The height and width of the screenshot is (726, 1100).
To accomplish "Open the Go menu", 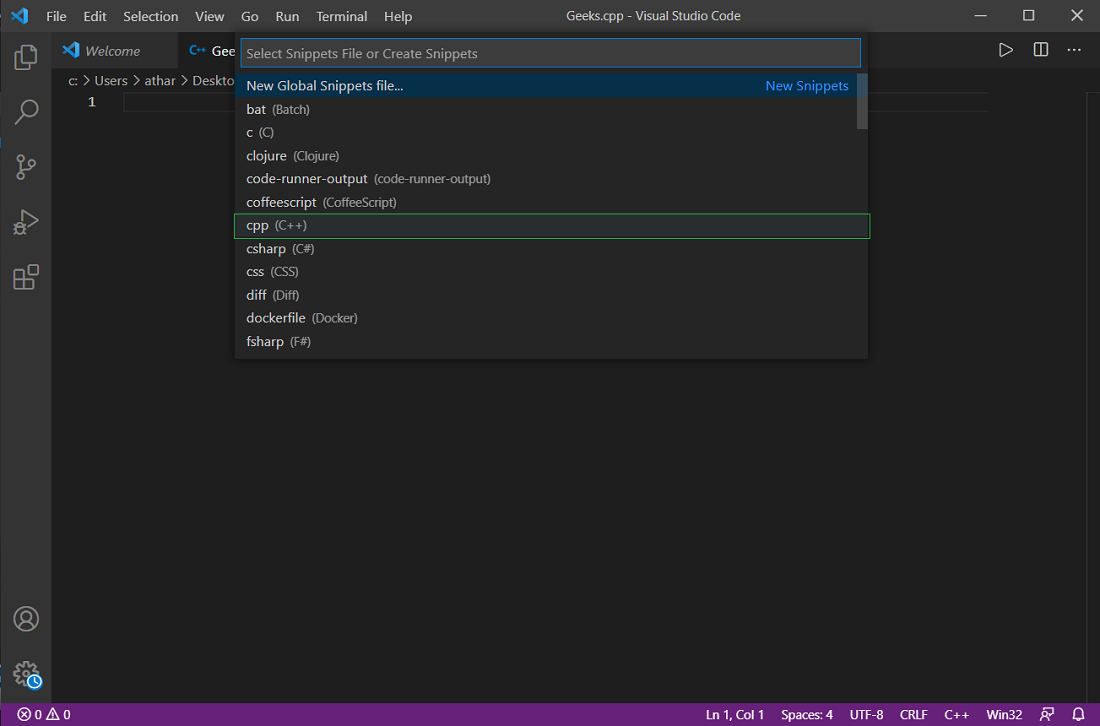I will tap(250, 16).
